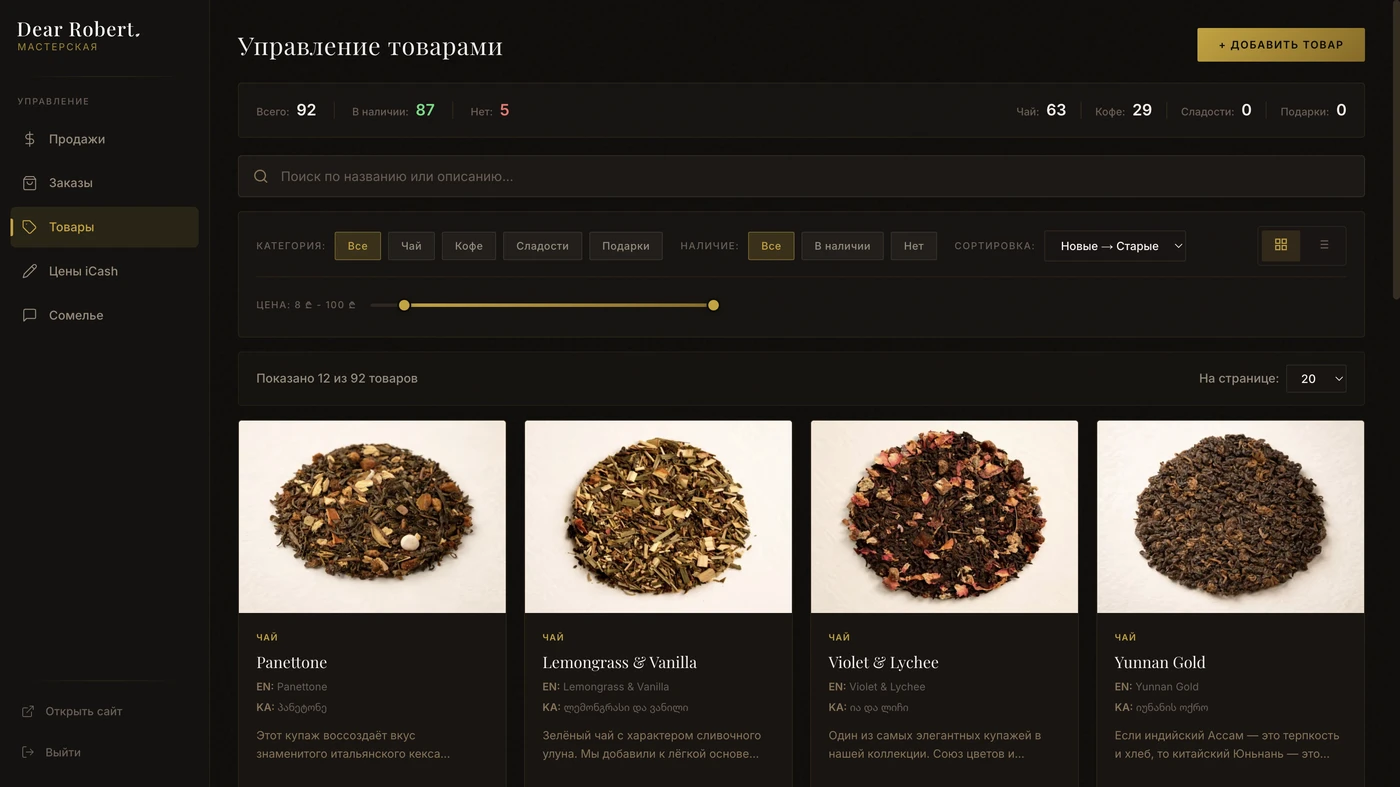1400x787 pixels.
Task: Click the right handle of the price slider
Action: pyautogui.click(x=713, y=305)
